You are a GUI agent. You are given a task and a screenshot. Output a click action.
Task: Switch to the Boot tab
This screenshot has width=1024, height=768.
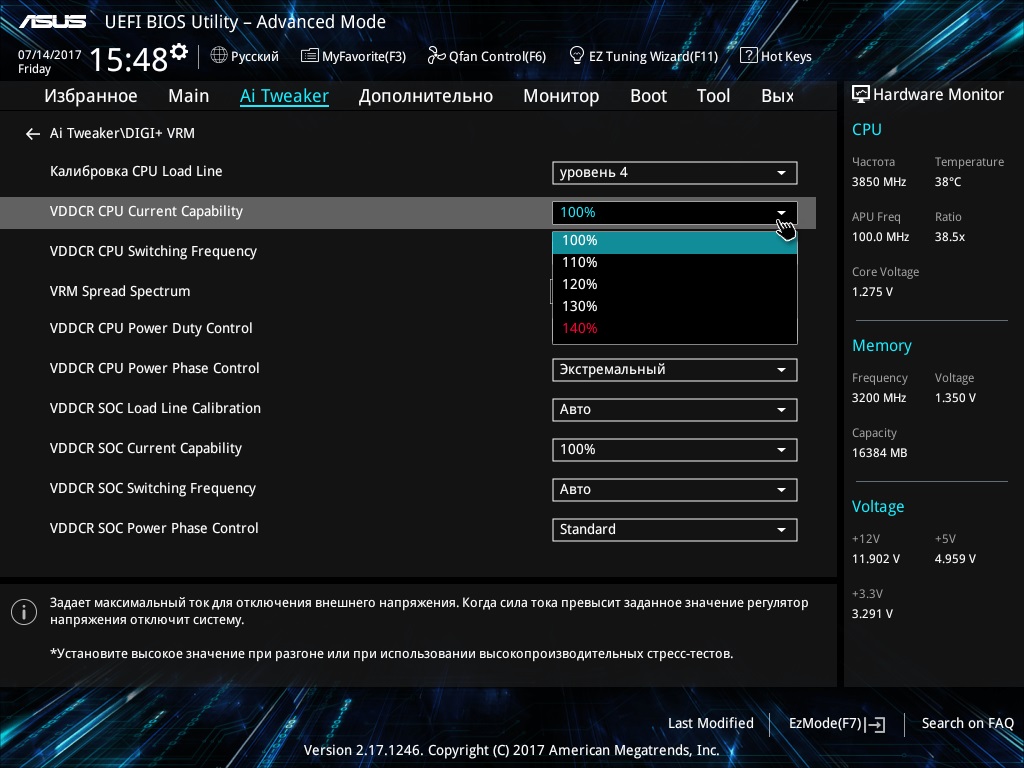pyautogui.click(x=648, y=96)
